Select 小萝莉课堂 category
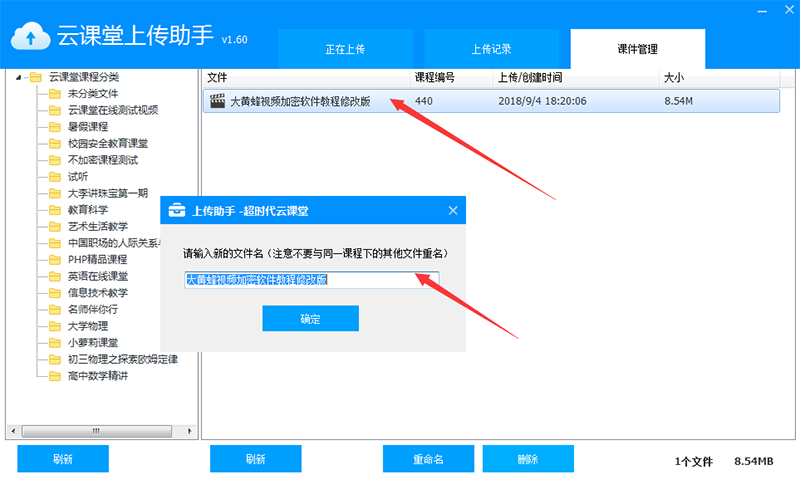 pyautogui.click(x=93, y=343)
